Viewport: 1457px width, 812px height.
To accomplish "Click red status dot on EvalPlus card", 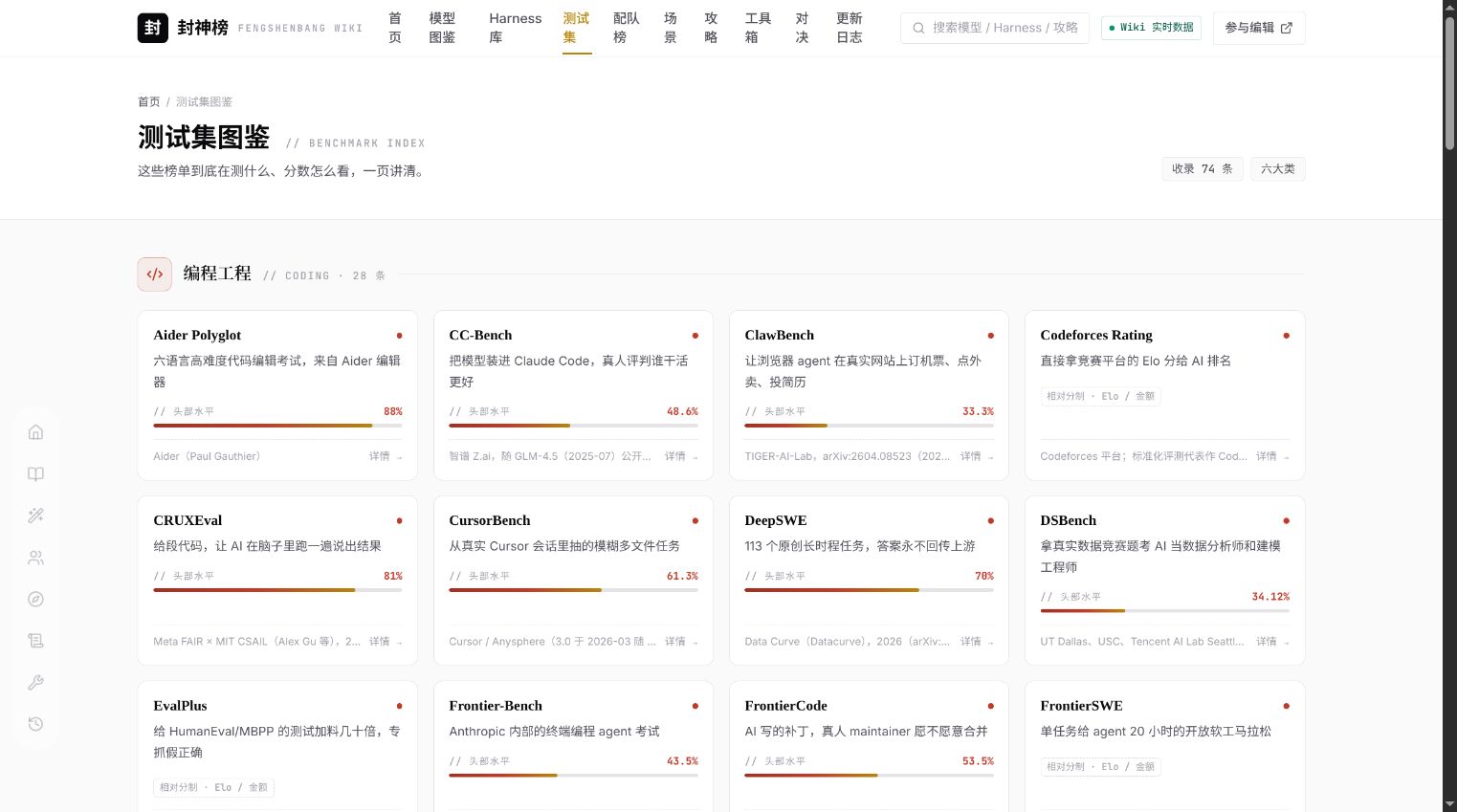I will [399, 706].
